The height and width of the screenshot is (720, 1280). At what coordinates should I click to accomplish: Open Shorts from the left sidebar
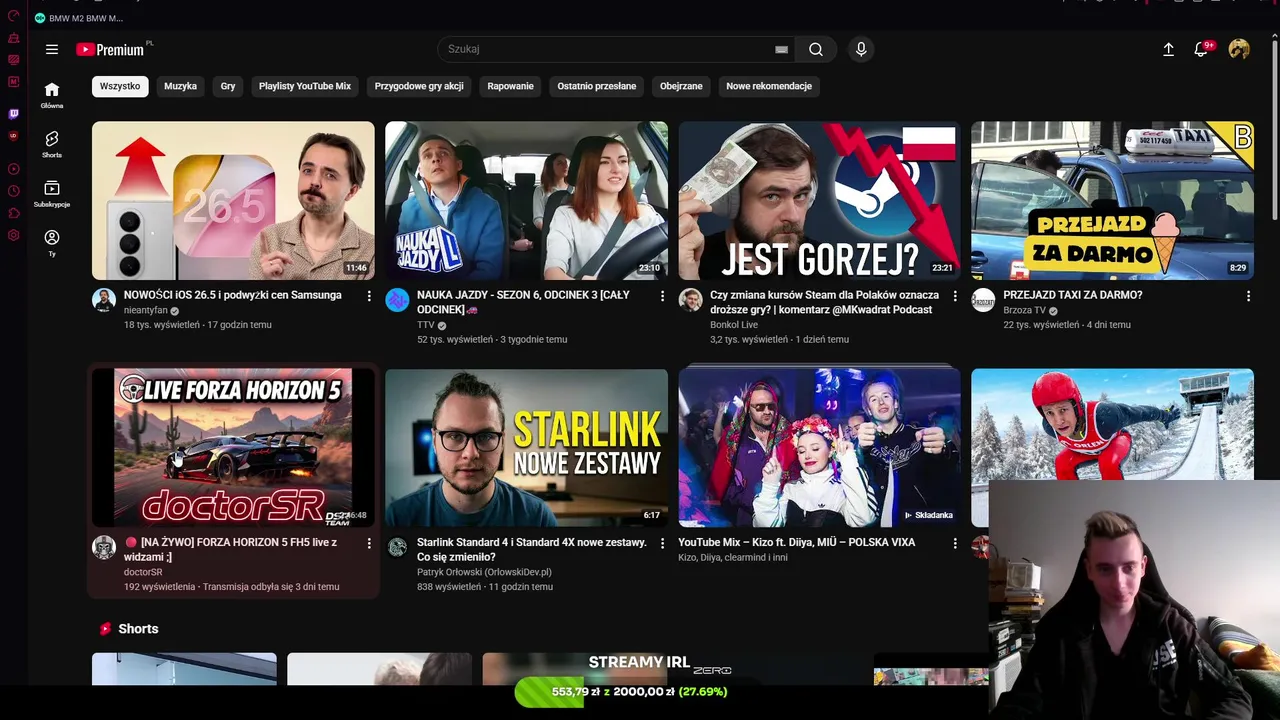click(52, 144)
